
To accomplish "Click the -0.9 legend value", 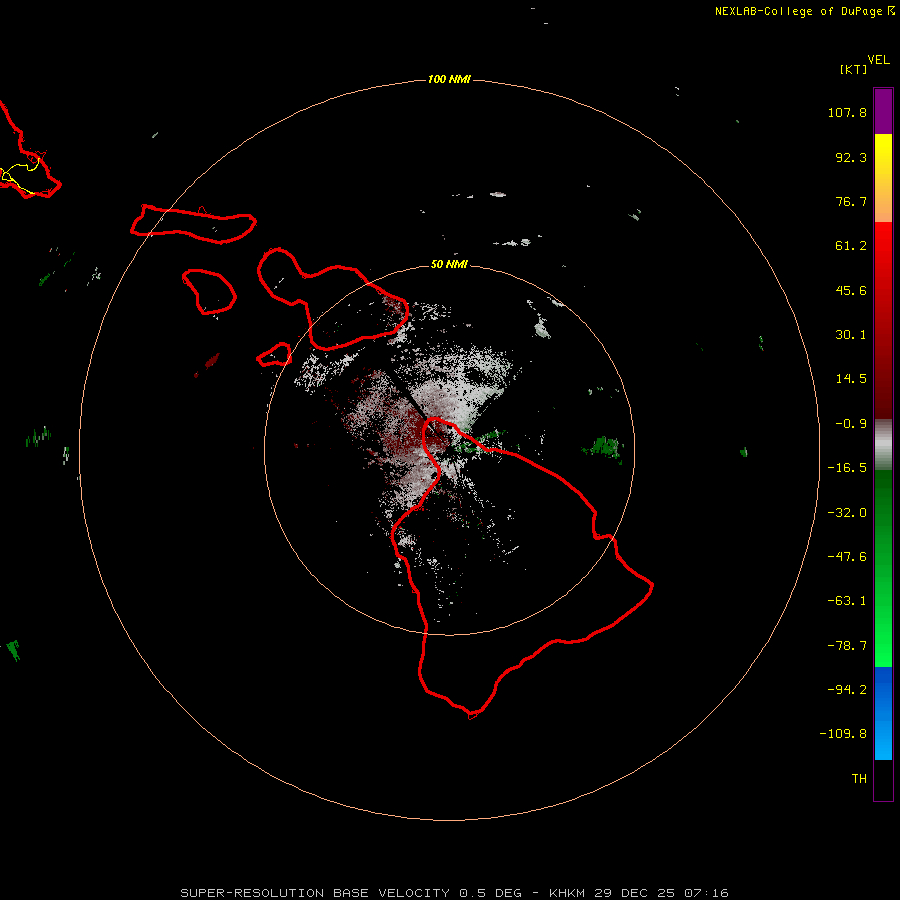I will click(851, 424).
